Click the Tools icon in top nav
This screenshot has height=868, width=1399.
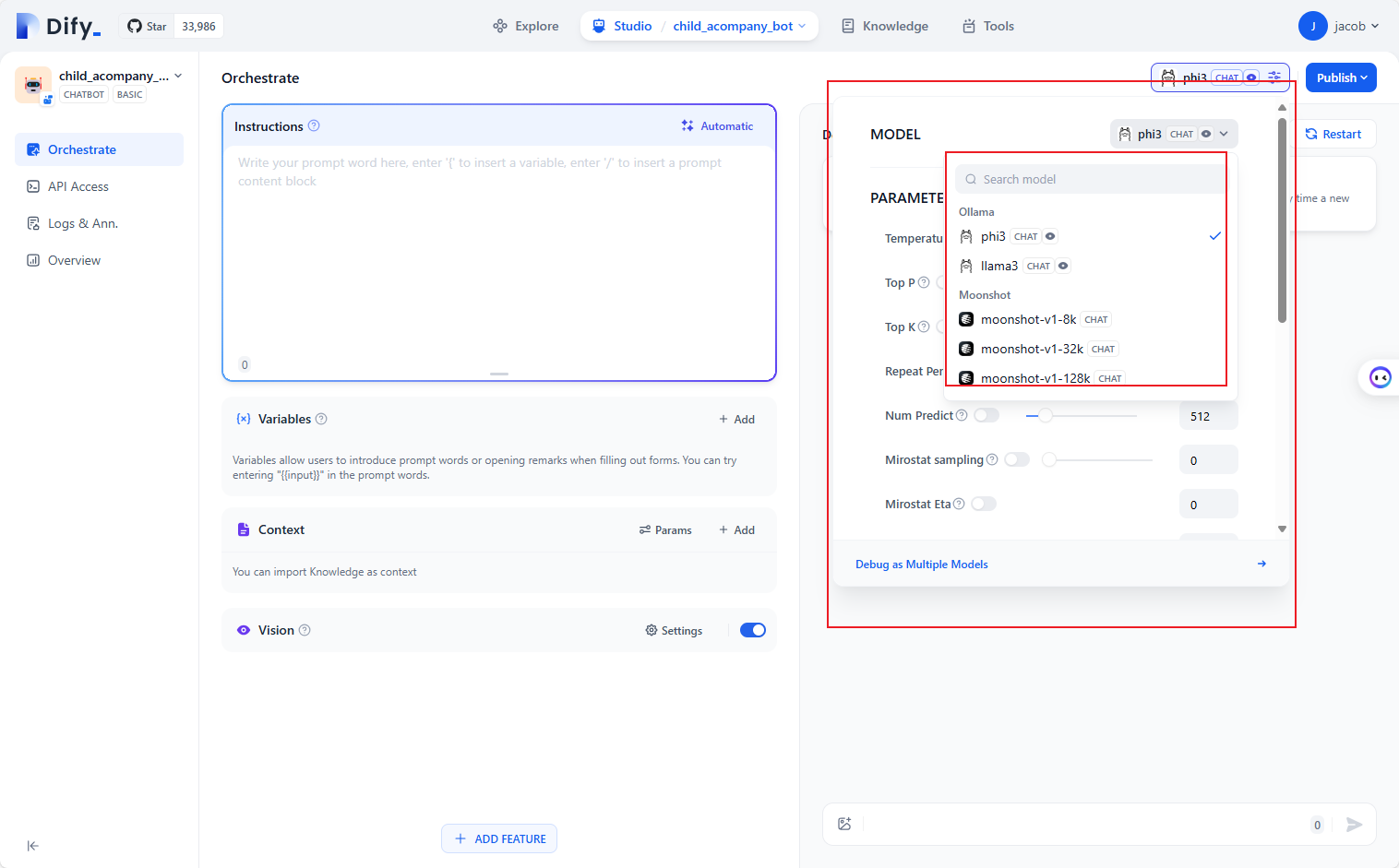click(969, 26)
